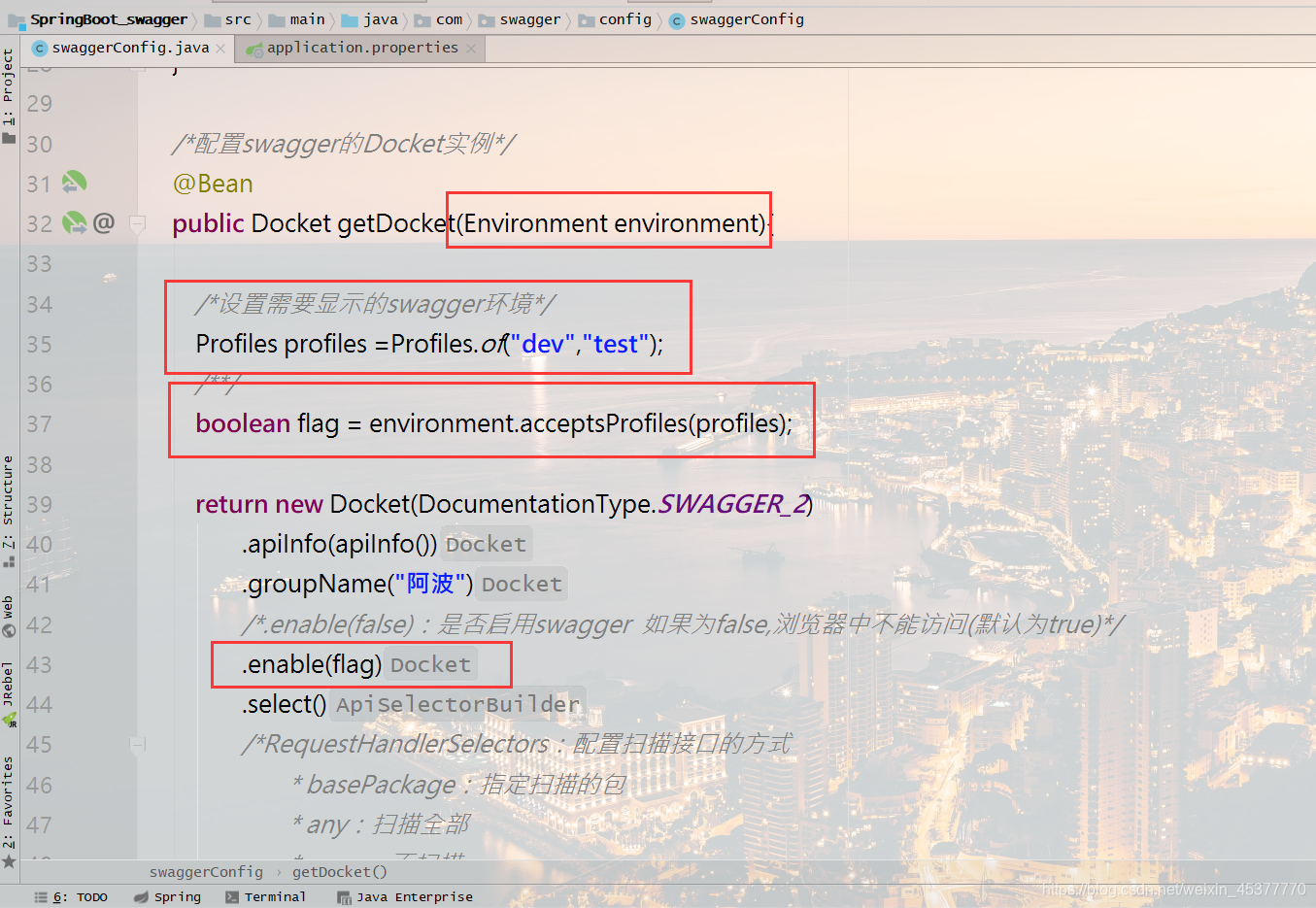Open the Structure tool window
The image size is (1316, 908).
(x=9, y=511)
